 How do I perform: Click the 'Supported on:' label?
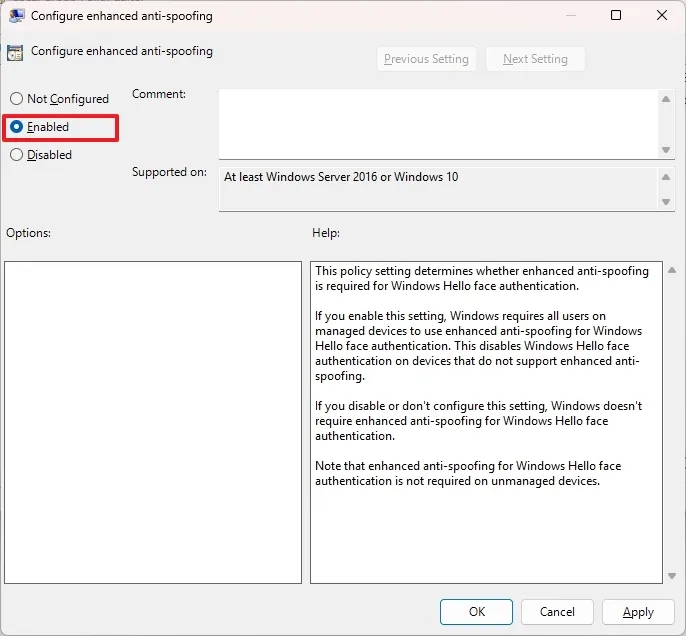[x=169, y=172]
